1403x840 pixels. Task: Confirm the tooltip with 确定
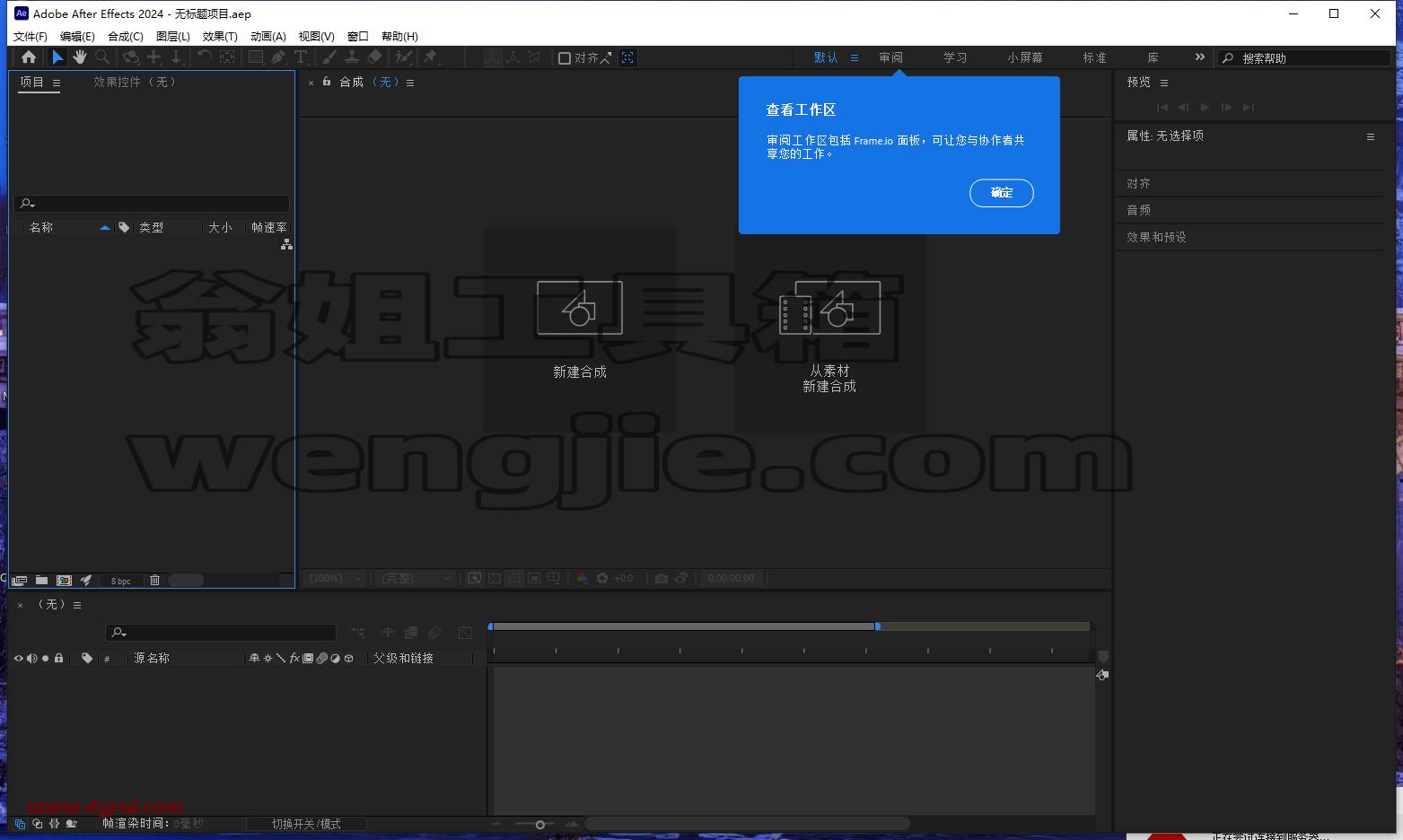coord(1002,193)
